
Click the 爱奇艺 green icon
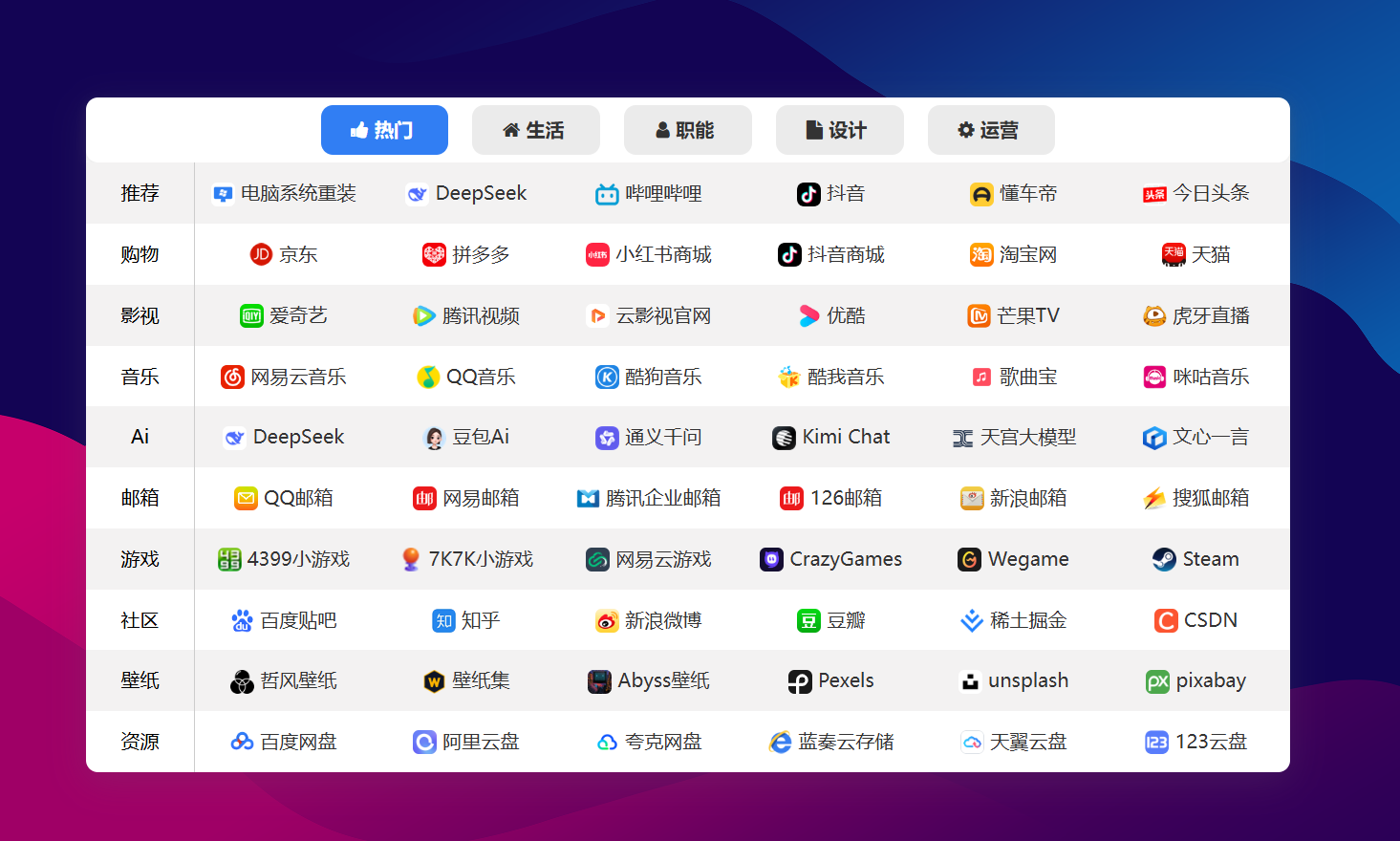click(x=251, y=316)
